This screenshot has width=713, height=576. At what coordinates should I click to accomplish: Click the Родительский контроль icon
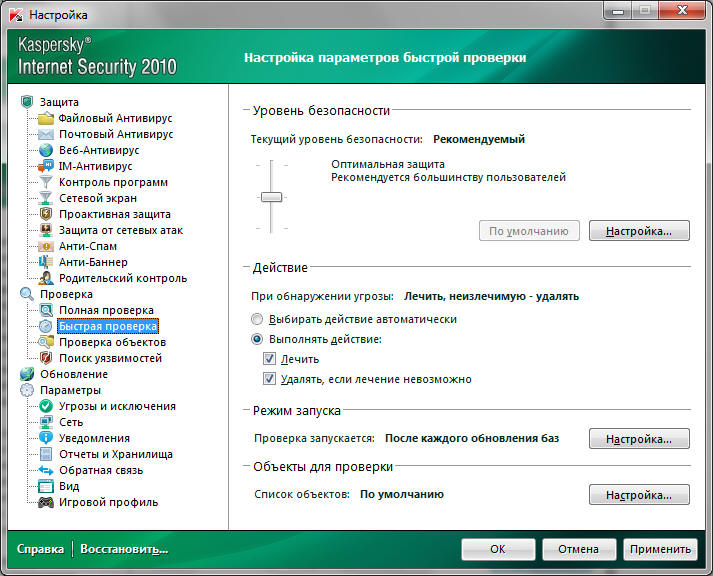coord(45,278)
